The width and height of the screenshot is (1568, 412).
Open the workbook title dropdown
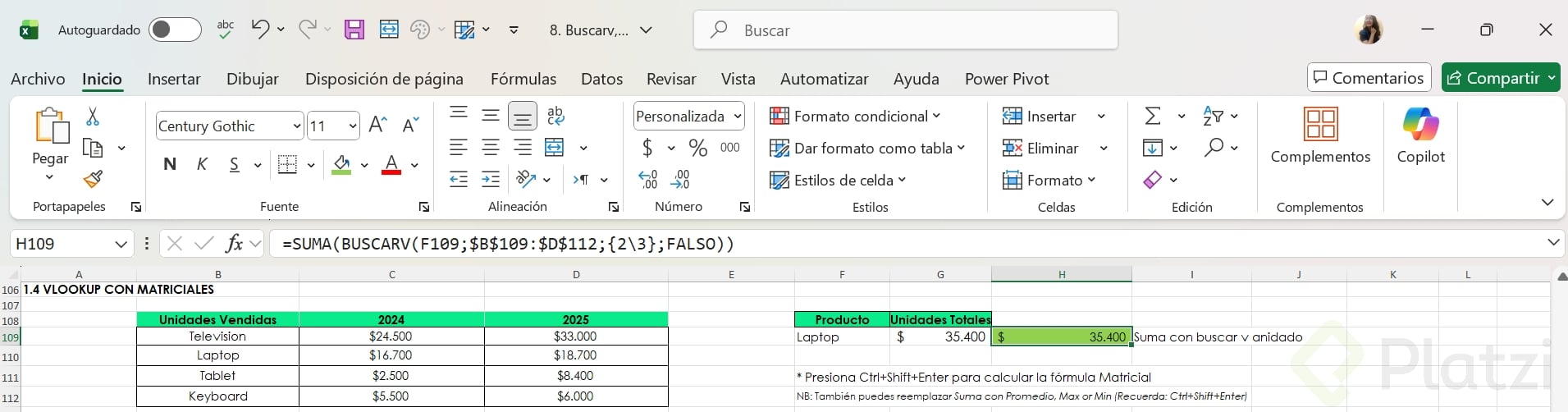pyautogui.click(x=646, y=30)
